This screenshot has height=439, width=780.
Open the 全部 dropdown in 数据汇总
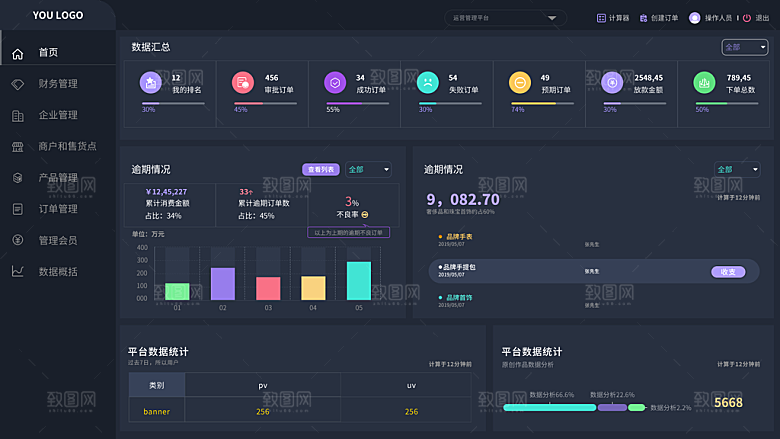pos(745,47)
